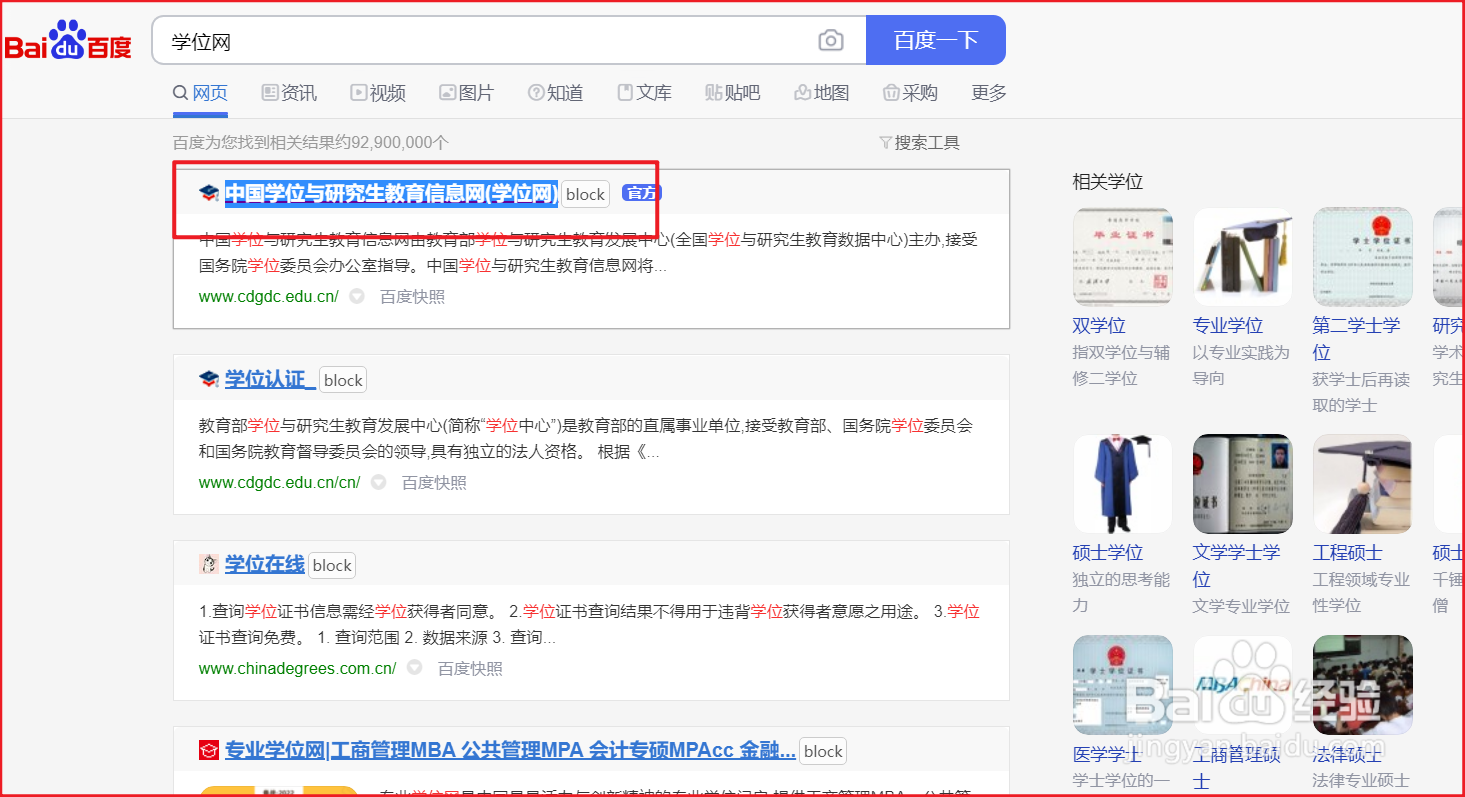Open www.cdgdc.edu.cn/ URL link

point(269,297)
